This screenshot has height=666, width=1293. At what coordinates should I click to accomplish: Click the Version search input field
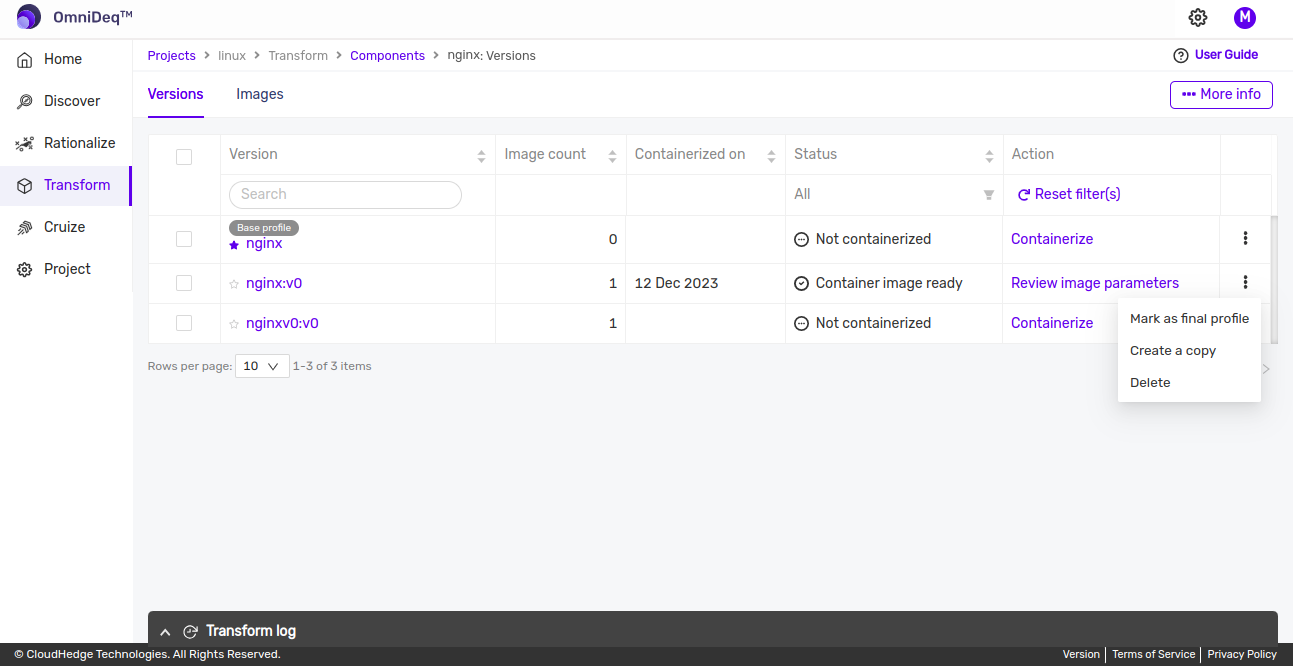pos(345,194)
